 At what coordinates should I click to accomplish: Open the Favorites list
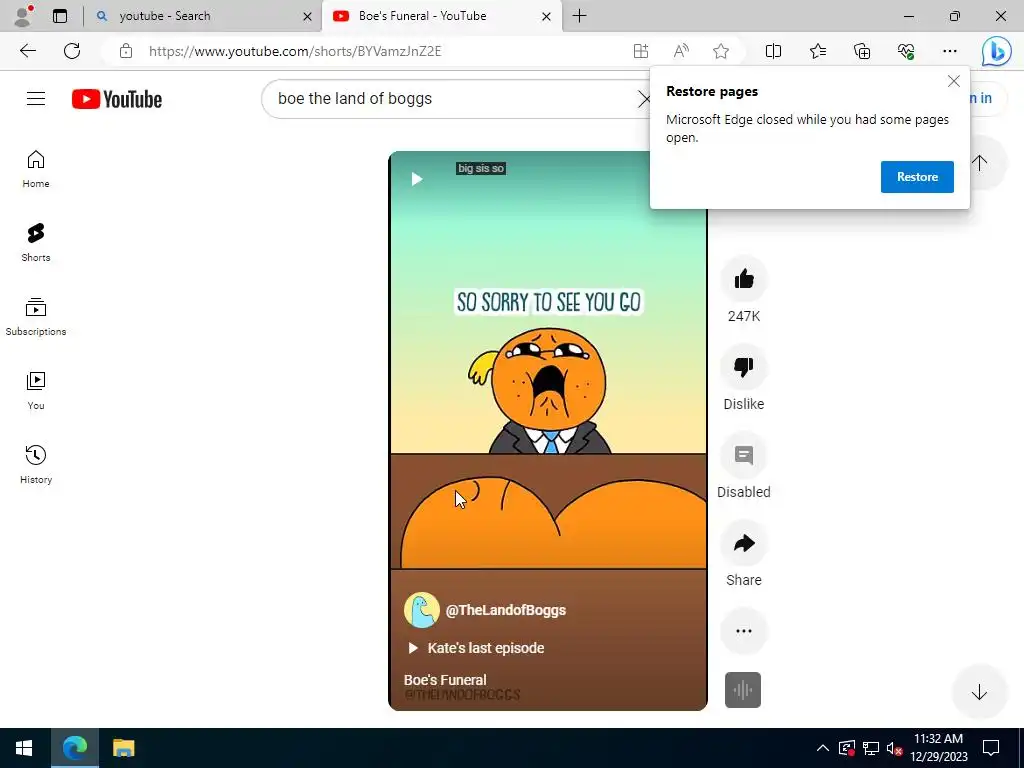(818, 51)
